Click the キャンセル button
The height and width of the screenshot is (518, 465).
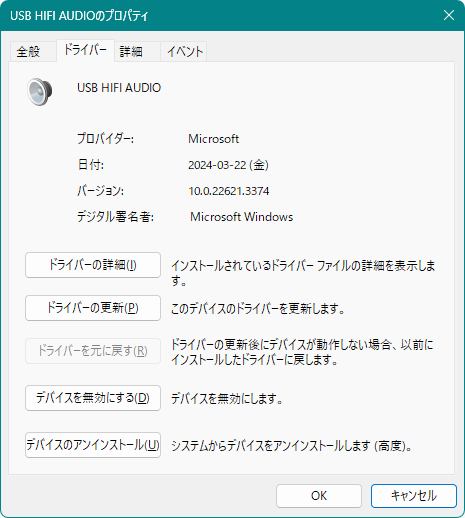[414, 496]
